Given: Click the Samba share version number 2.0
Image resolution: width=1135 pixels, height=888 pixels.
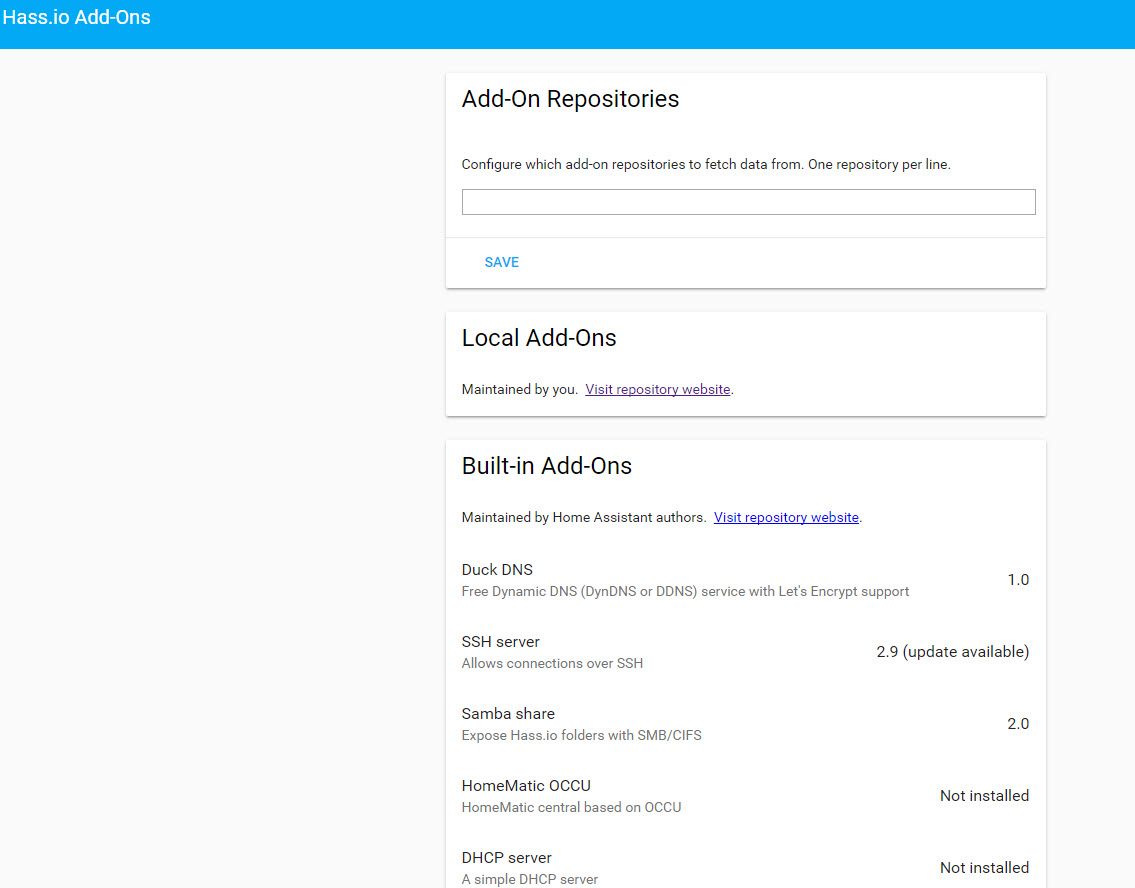Looking at the screenshot, I should click(1018, 723).
